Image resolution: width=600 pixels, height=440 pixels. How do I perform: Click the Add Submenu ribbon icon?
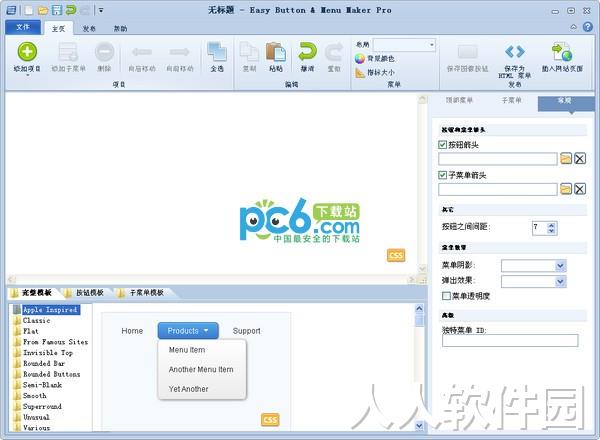(68, 52)
